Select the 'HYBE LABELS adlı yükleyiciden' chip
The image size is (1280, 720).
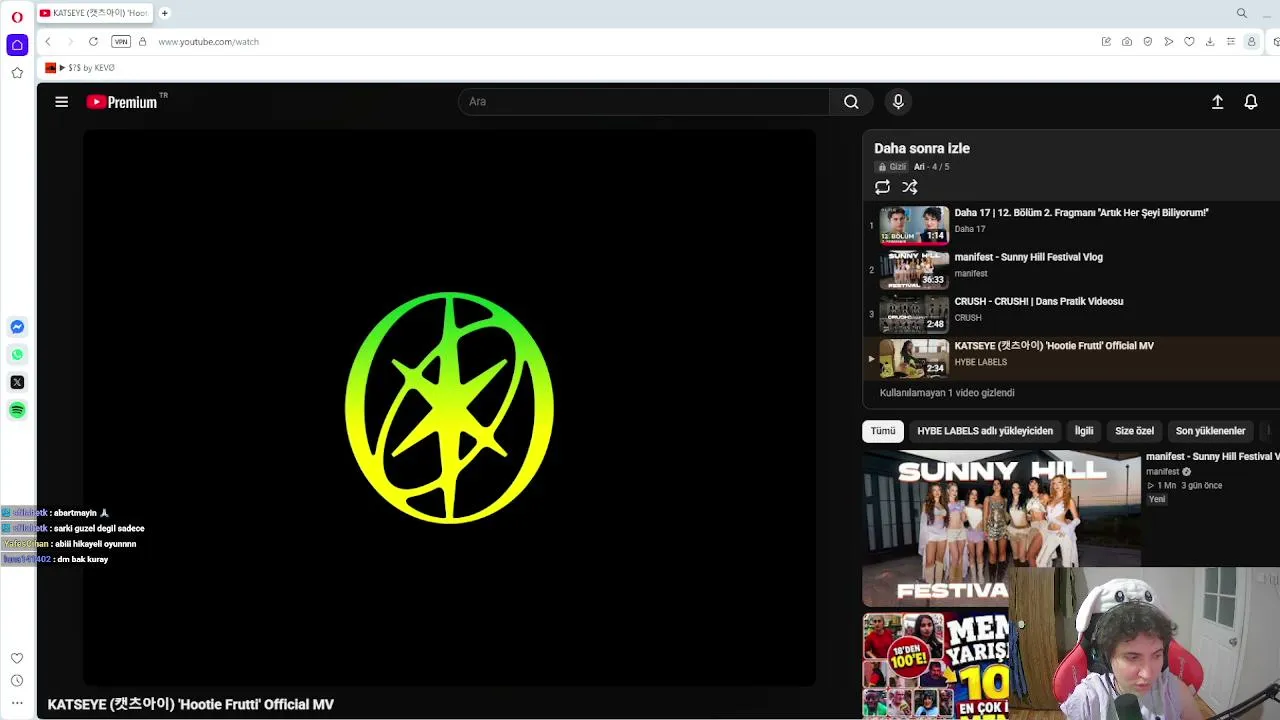pos(985,431)
